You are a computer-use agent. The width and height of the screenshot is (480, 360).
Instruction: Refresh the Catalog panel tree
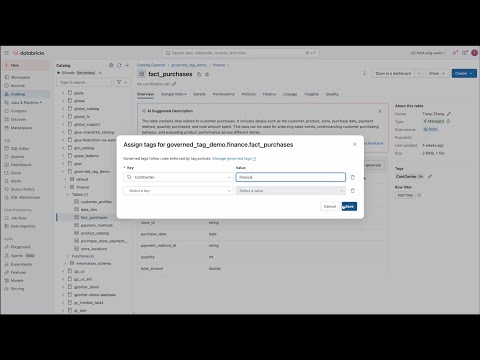point(119,65)
